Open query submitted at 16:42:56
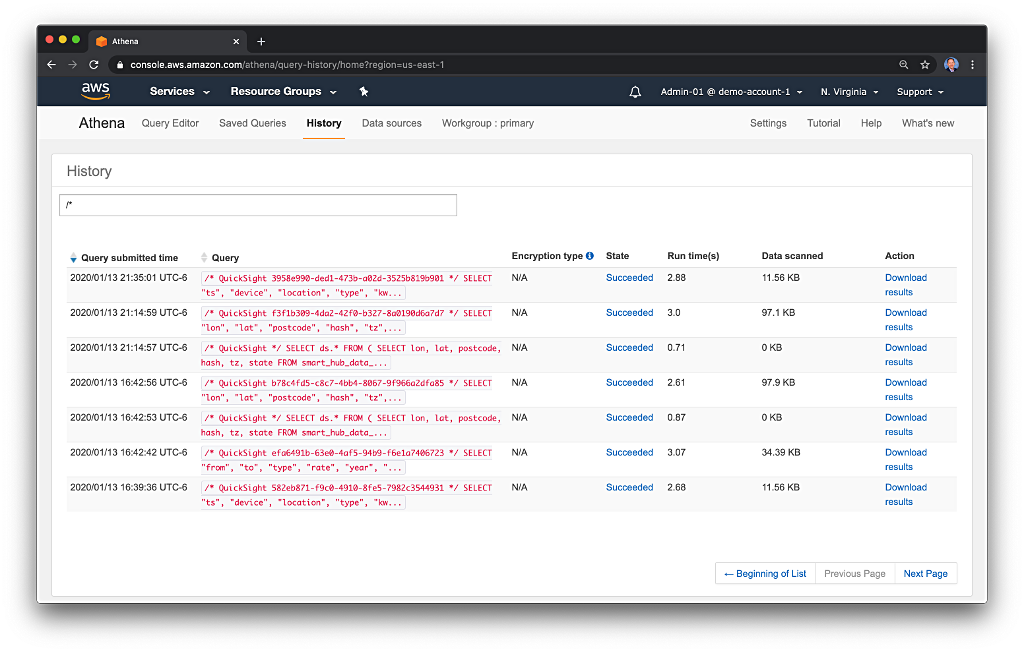Screen dimensions: 1024x652 (x=347, y=390)
